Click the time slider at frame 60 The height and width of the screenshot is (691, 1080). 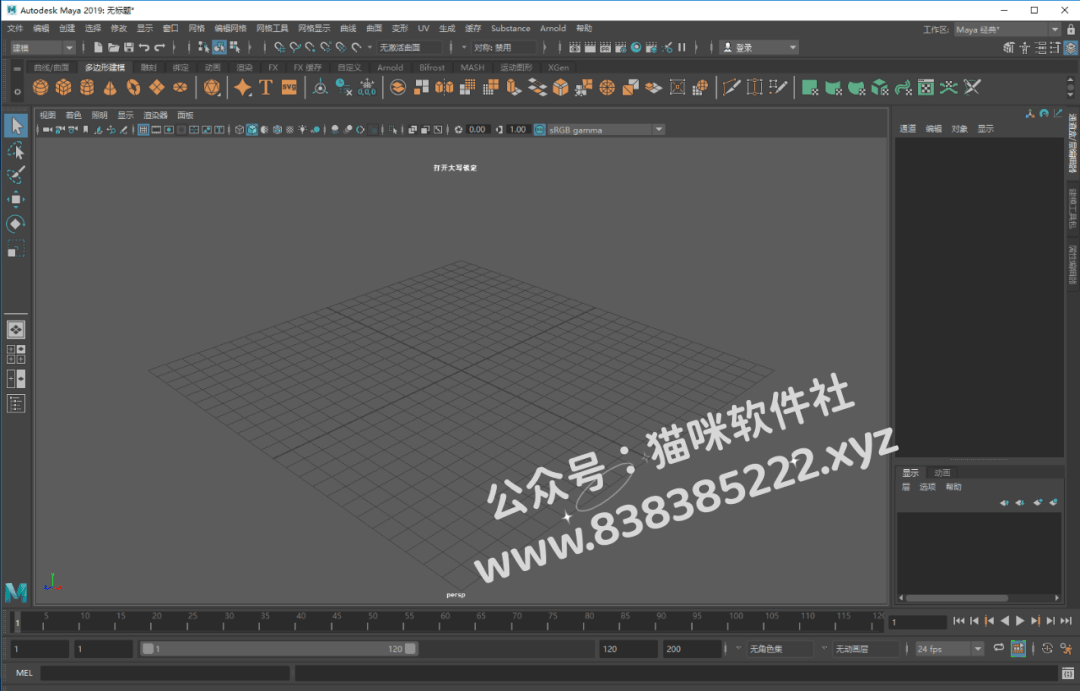445,621
